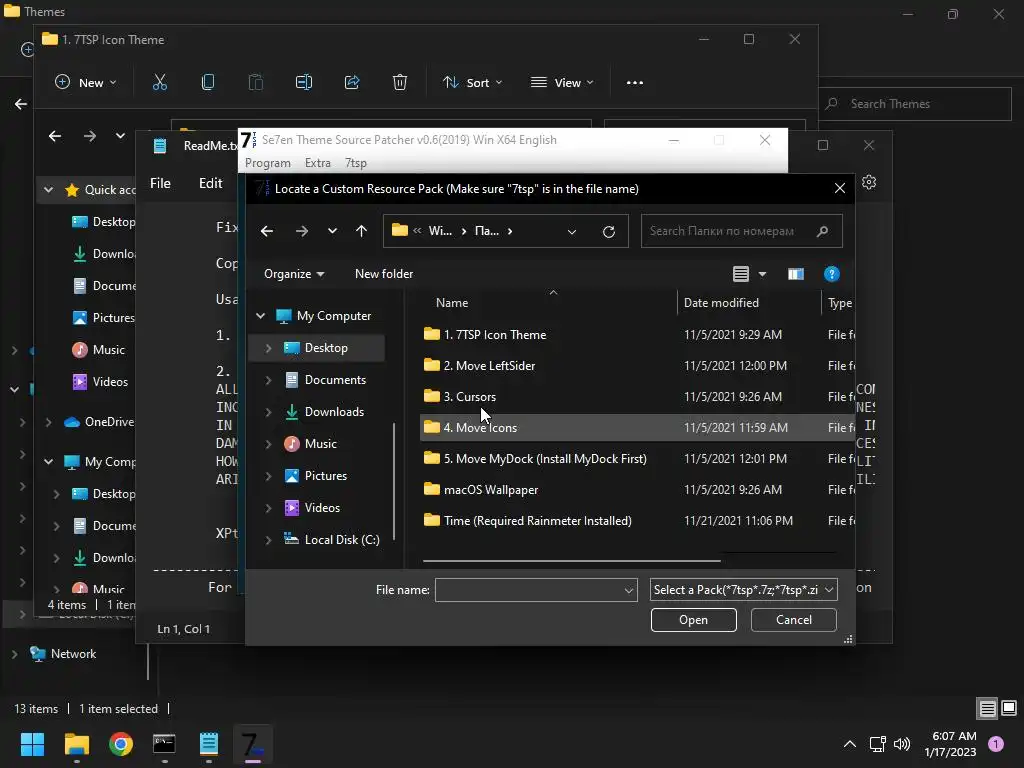The image size is (1024, 768).
Task: Open the 7tsp menu in Se7en Patcher
Action: click(356, 163)
